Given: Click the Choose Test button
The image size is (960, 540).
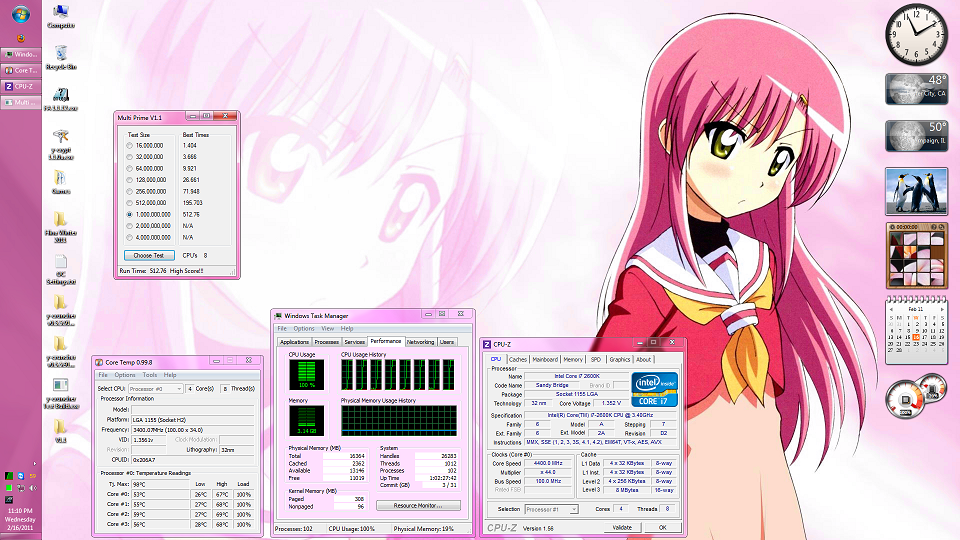Looking at the screenshot, I should 148,255.
